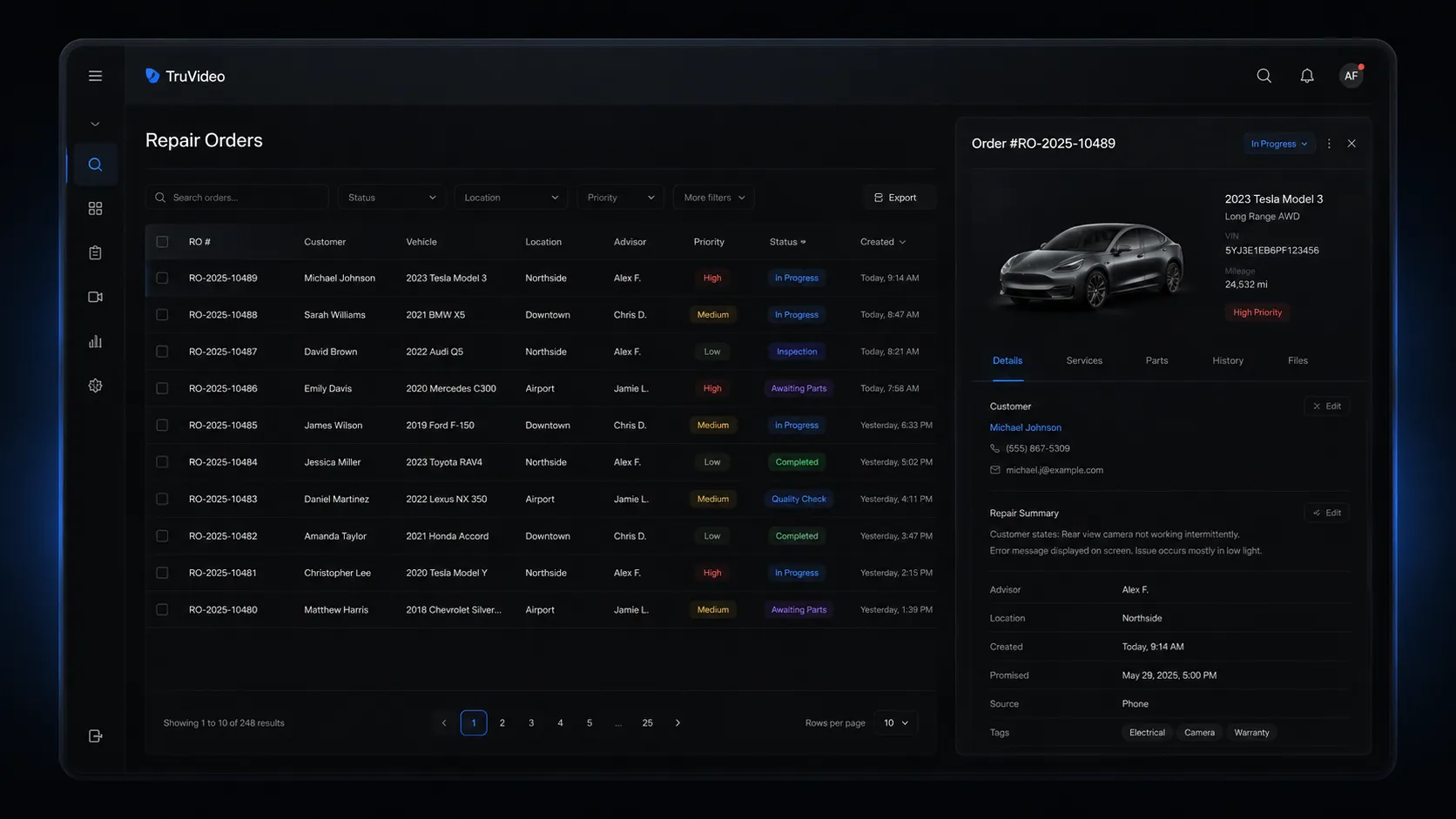Viewport: 1456px width, 819px height.
Task: Expand the More filters dropdown
Action: (713, 198)
